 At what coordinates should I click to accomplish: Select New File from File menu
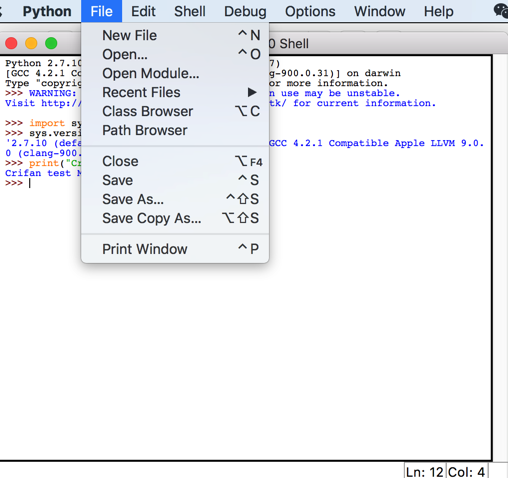click(175, 35)
